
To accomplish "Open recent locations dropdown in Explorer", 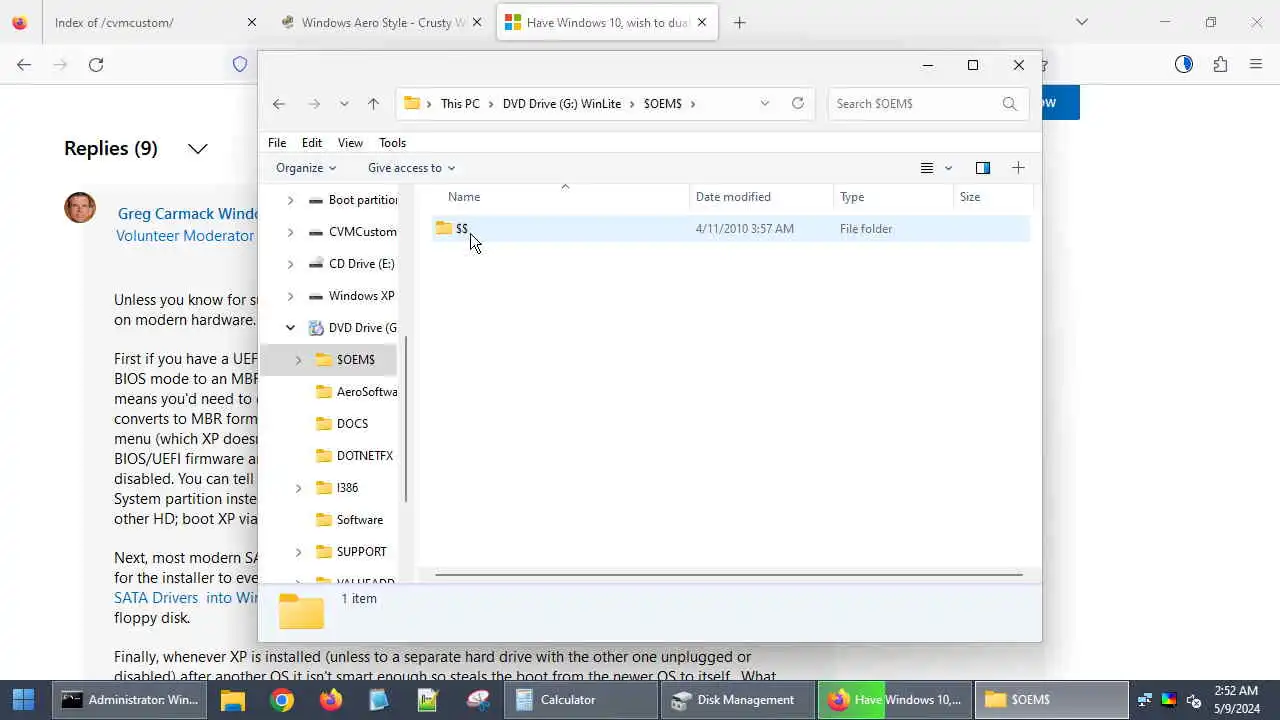I will click(344, 104).
